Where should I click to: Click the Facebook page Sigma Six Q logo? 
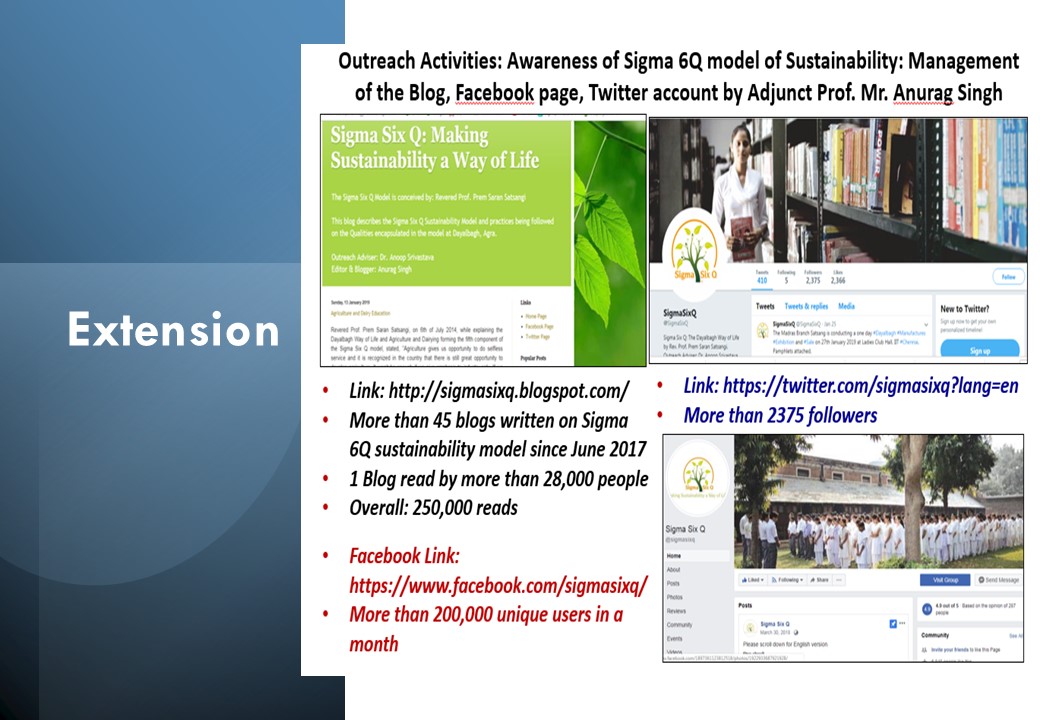tap(698, 476)
